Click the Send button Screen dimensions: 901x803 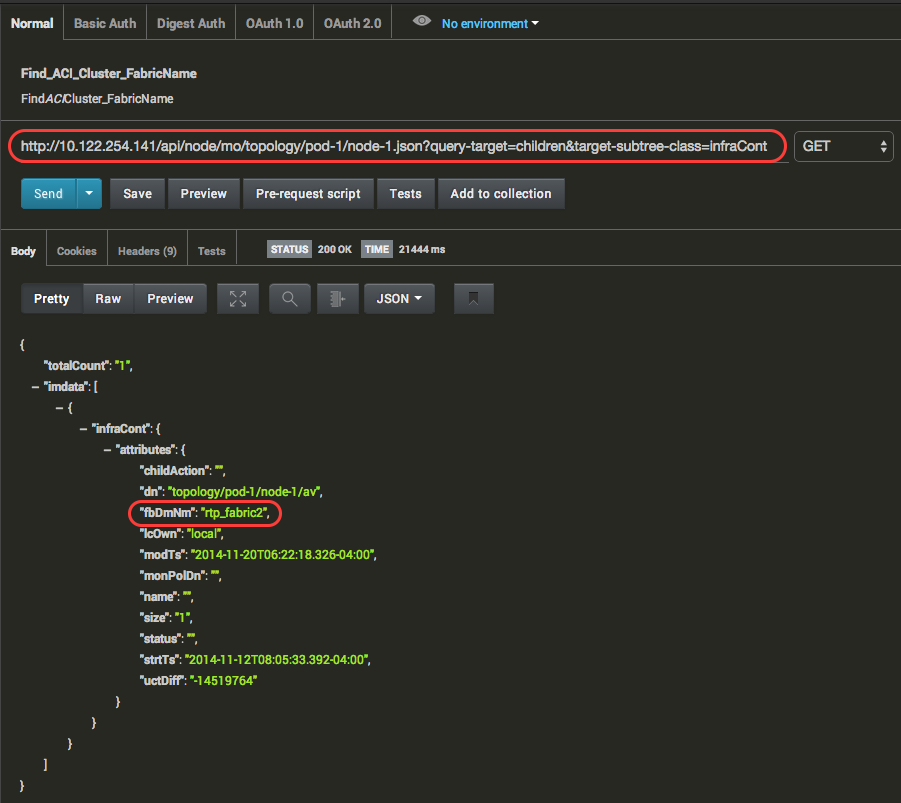coord(49,194)
